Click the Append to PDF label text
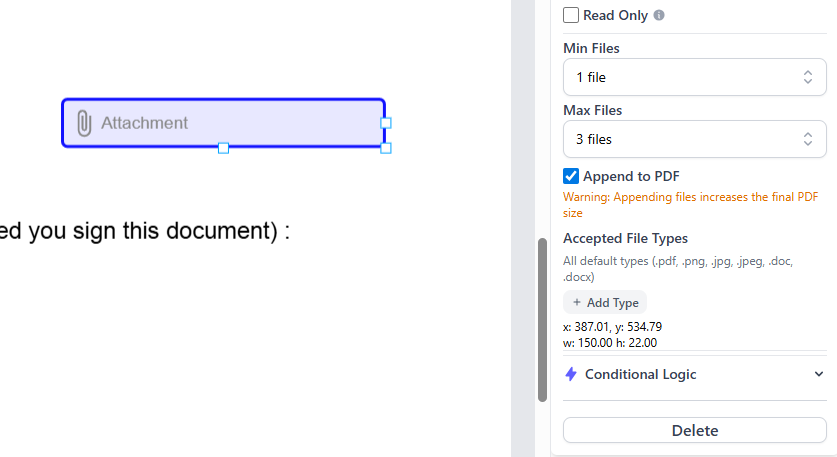Screen dimensions: 837x457 631,176
